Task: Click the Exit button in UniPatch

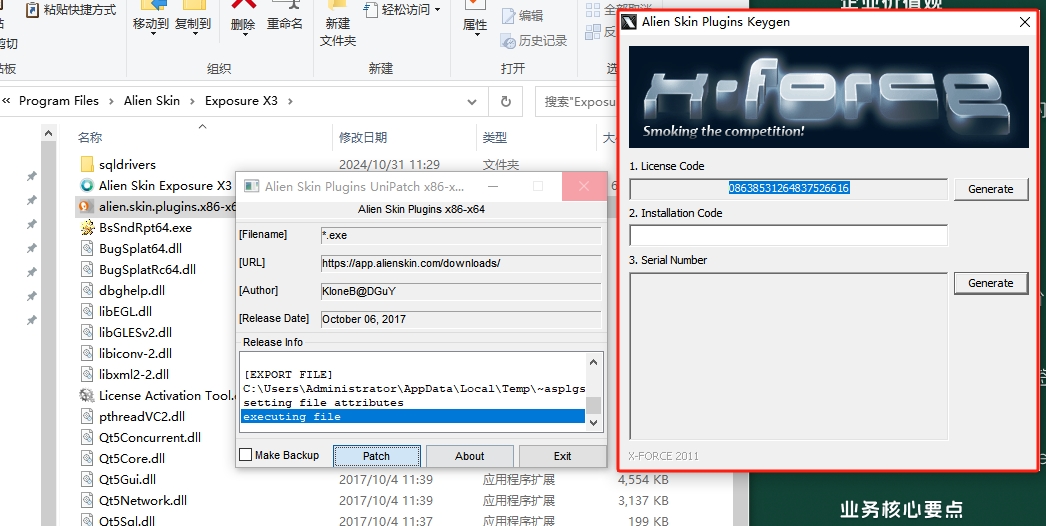Action: pos(562,456)
